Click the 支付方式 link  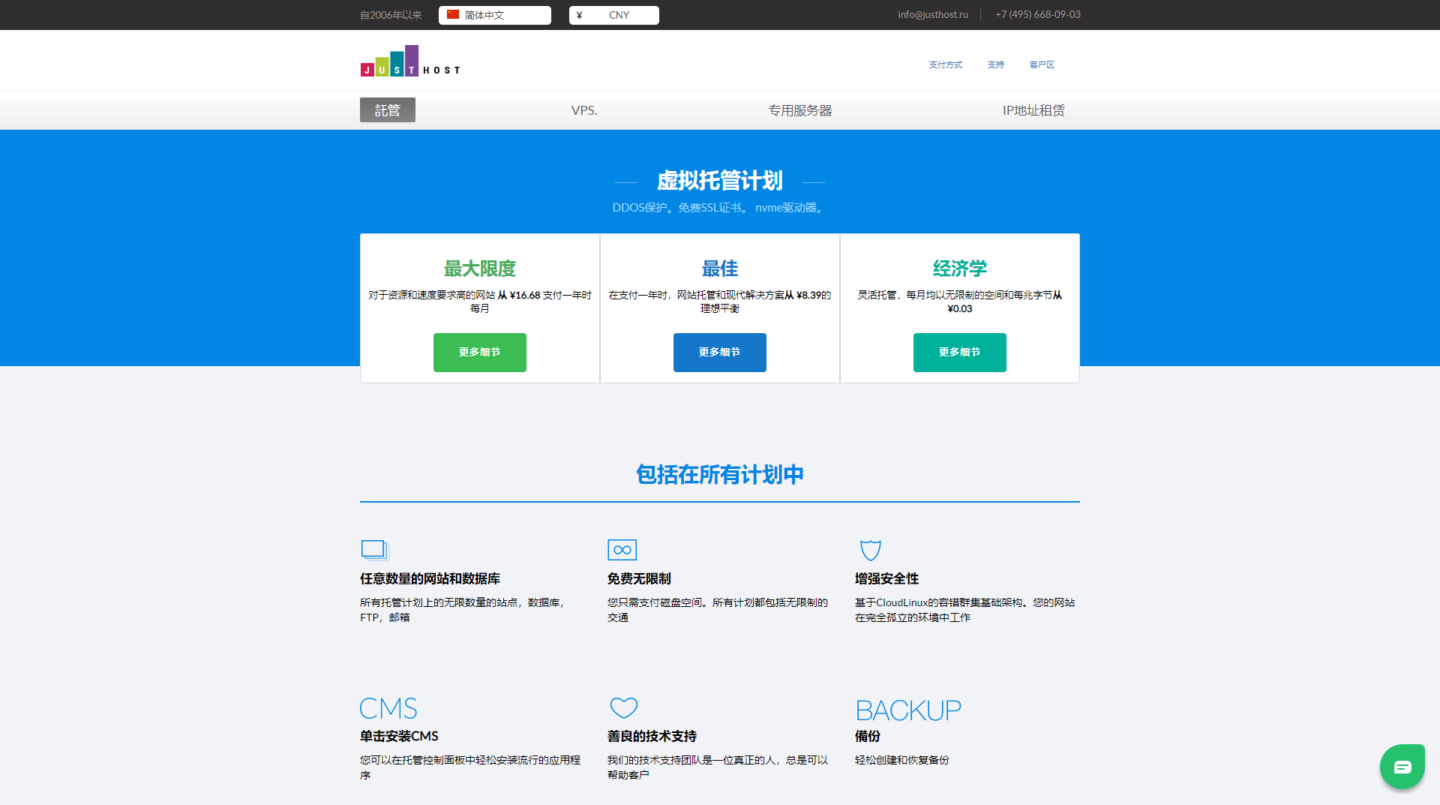coord(945,65)
